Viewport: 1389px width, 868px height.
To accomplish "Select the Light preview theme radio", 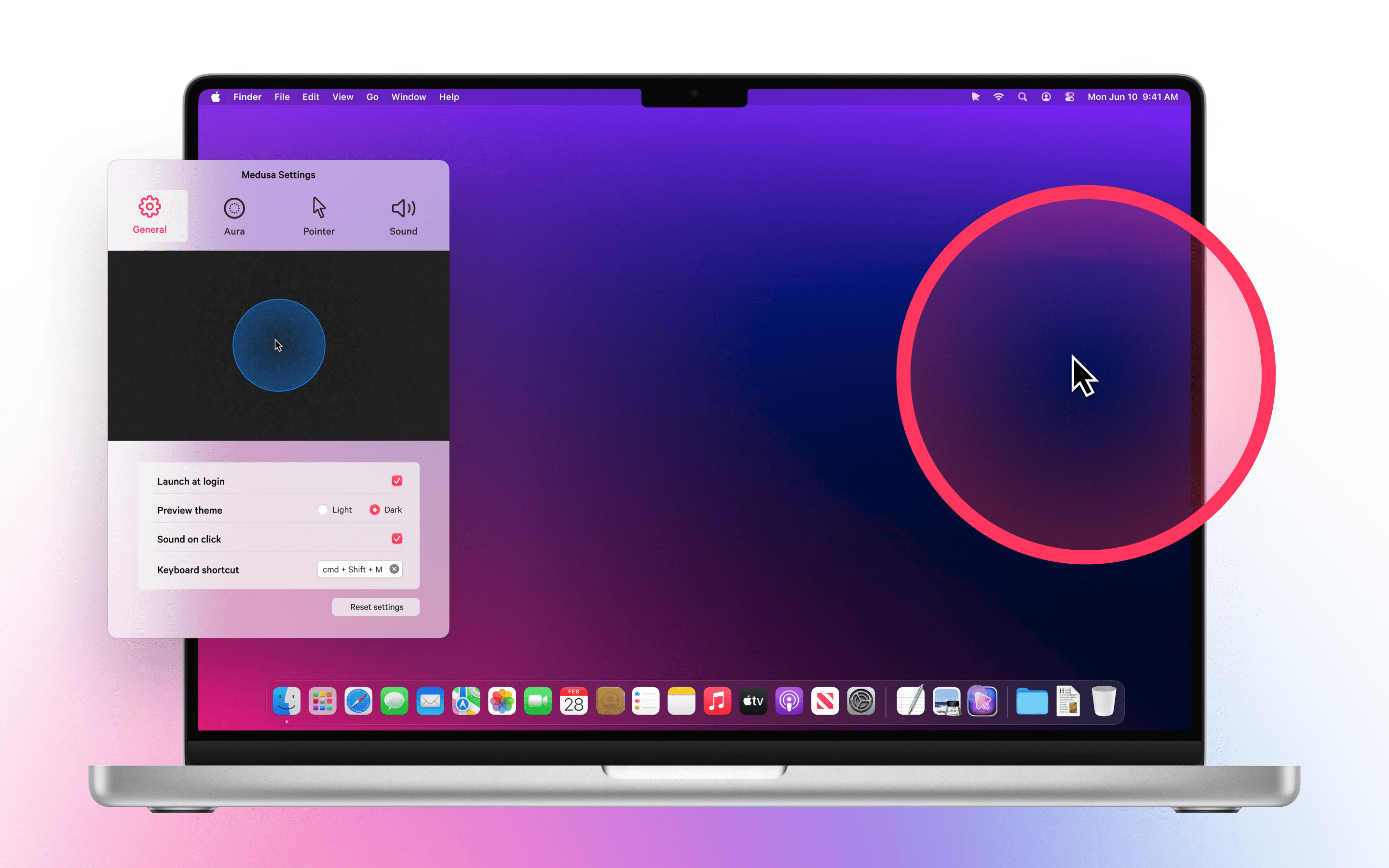I will (323, 510).
